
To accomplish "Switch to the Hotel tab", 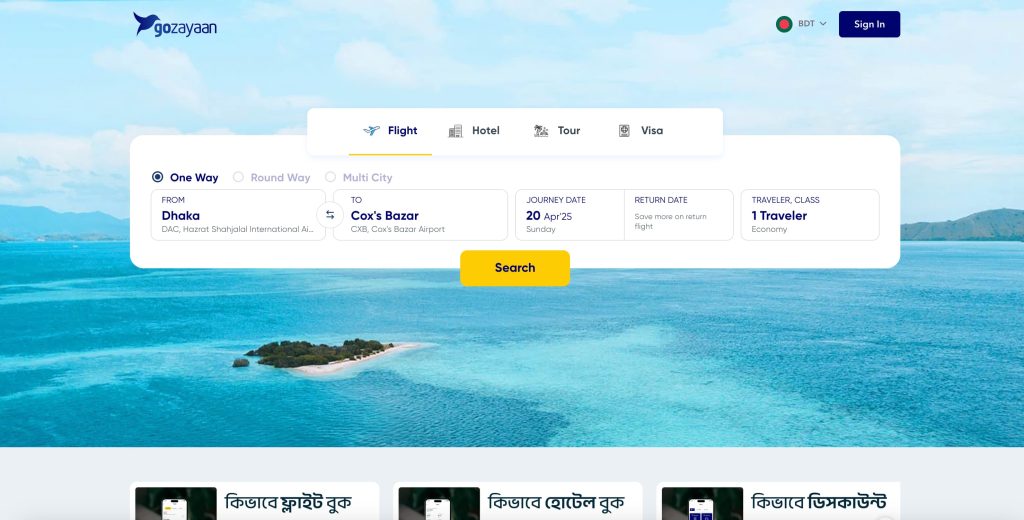I will point(474,131).
